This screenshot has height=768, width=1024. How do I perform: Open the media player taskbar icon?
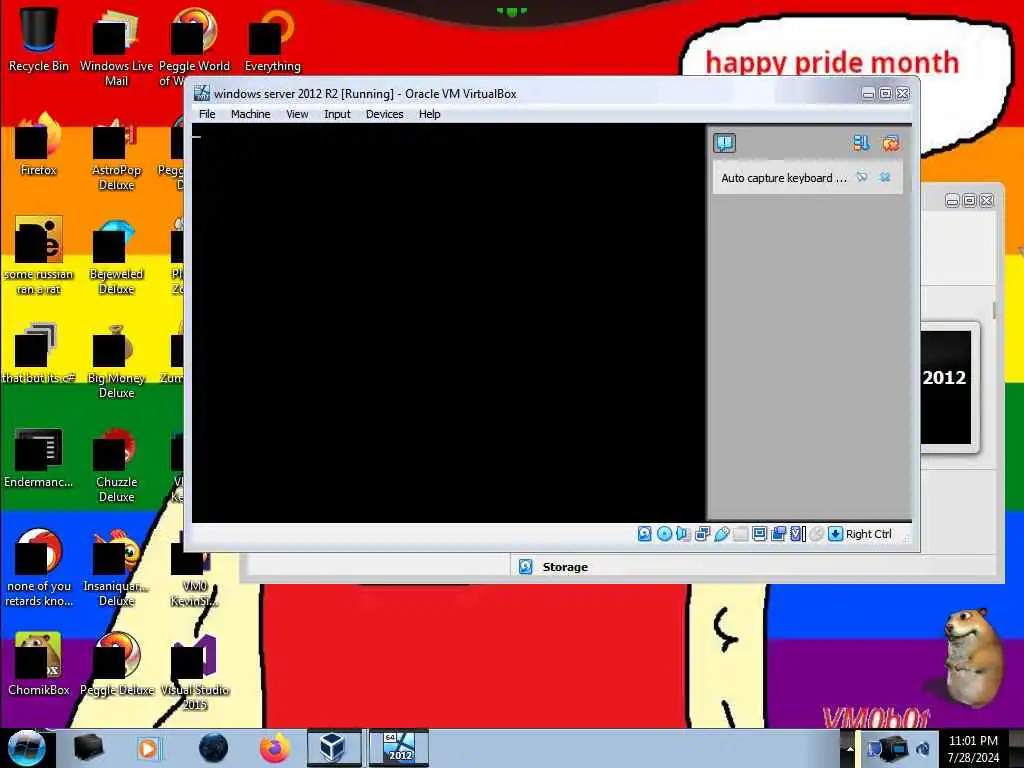click(x=148, y=748)
